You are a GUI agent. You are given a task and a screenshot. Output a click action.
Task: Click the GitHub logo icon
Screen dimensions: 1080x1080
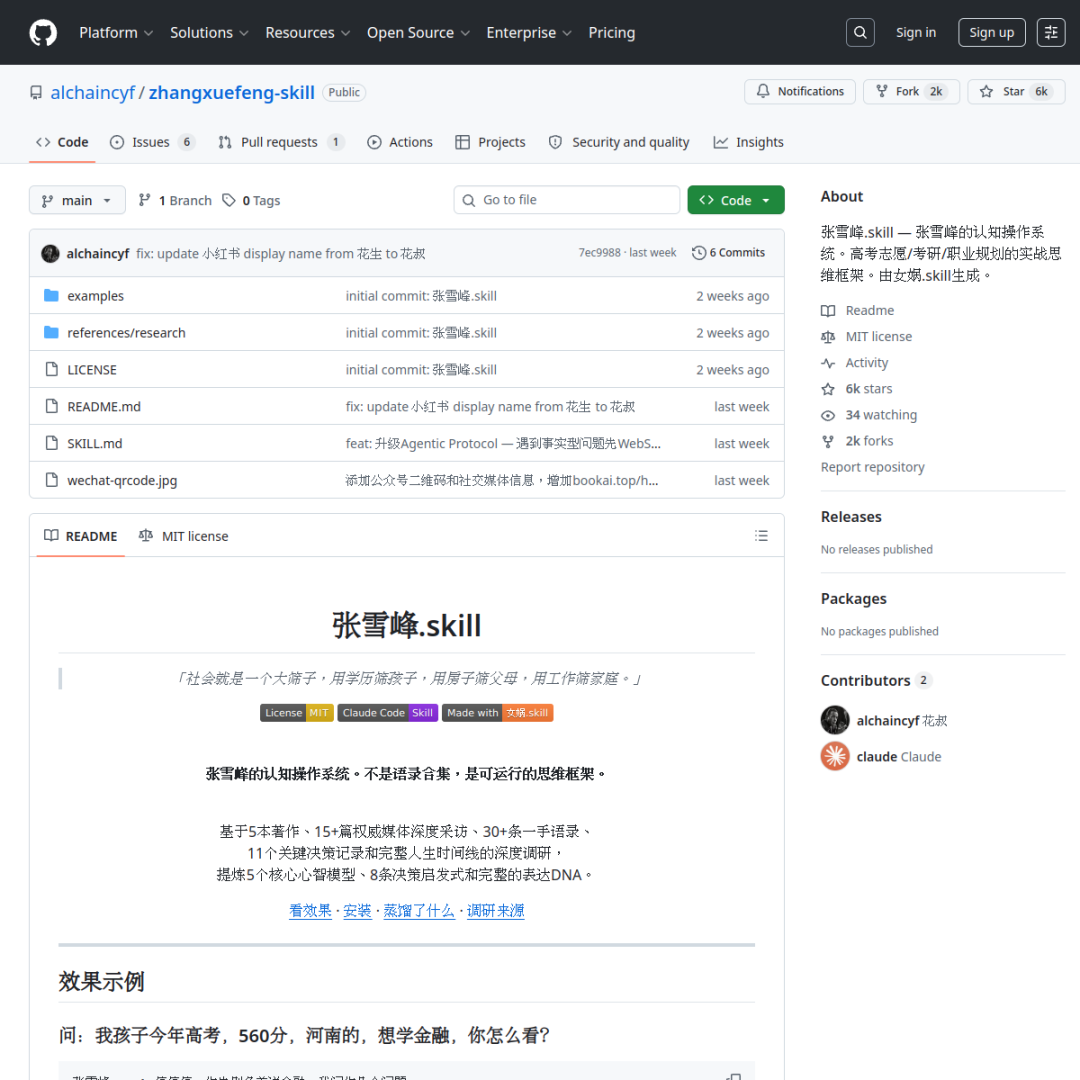pyautogui.click(x=43, y=33)
